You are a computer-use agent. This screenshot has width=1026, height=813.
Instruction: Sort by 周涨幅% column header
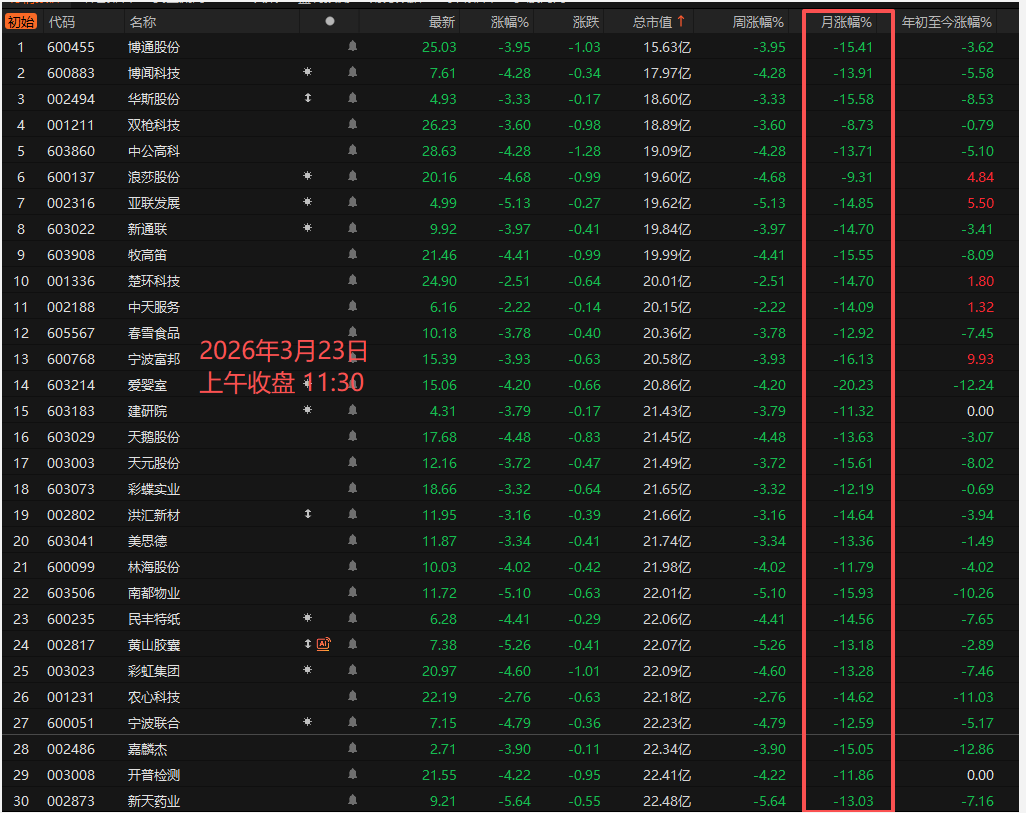tap(758, 22)
